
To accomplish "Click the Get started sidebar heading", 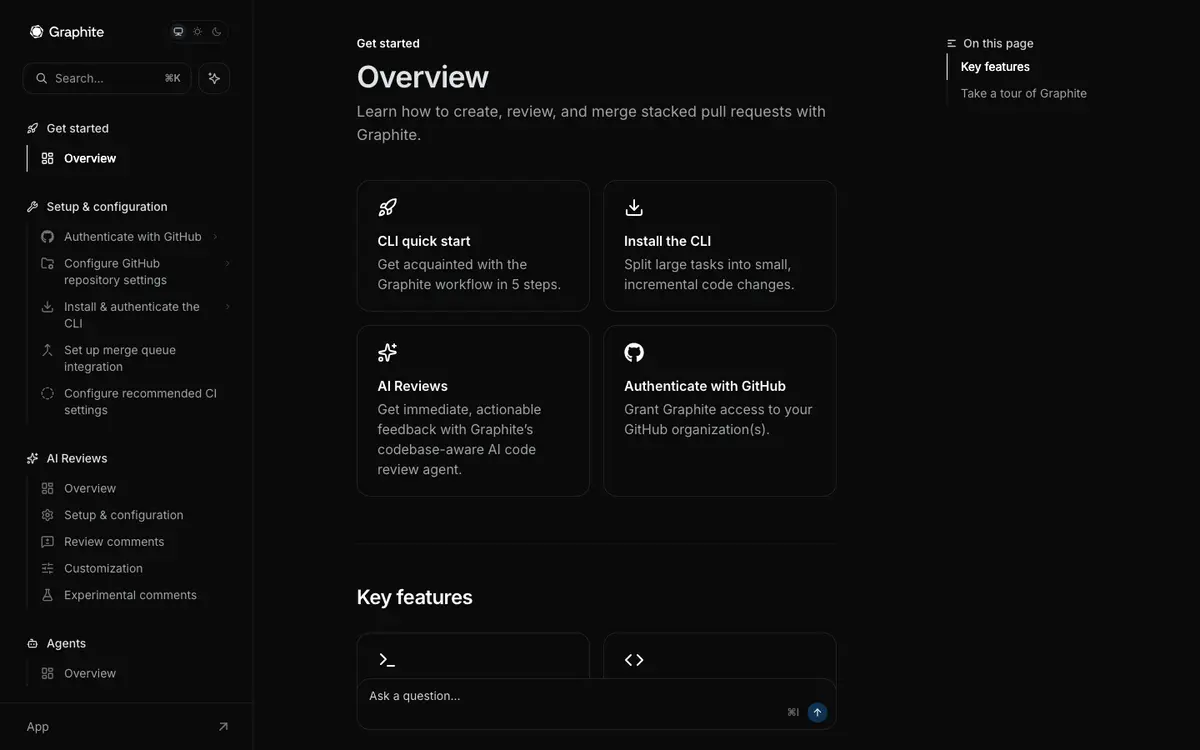I will coord(78,128).
